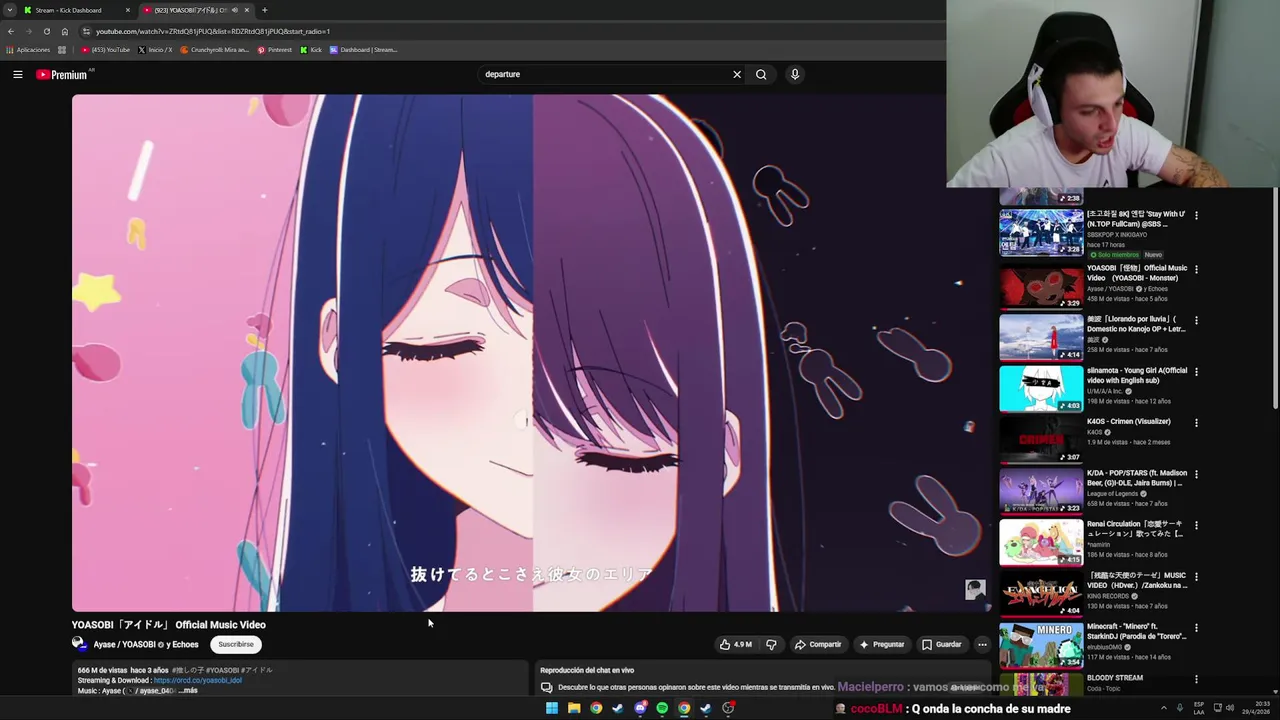The image size is (1280, 720).
Task: Open options menu for Stay With U video
Action: point(1196,215)
